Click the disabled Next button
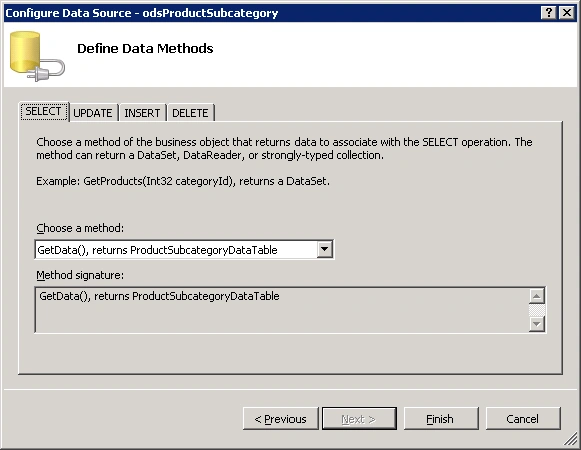This screenshot has height=450, width=581. (359, 419)
